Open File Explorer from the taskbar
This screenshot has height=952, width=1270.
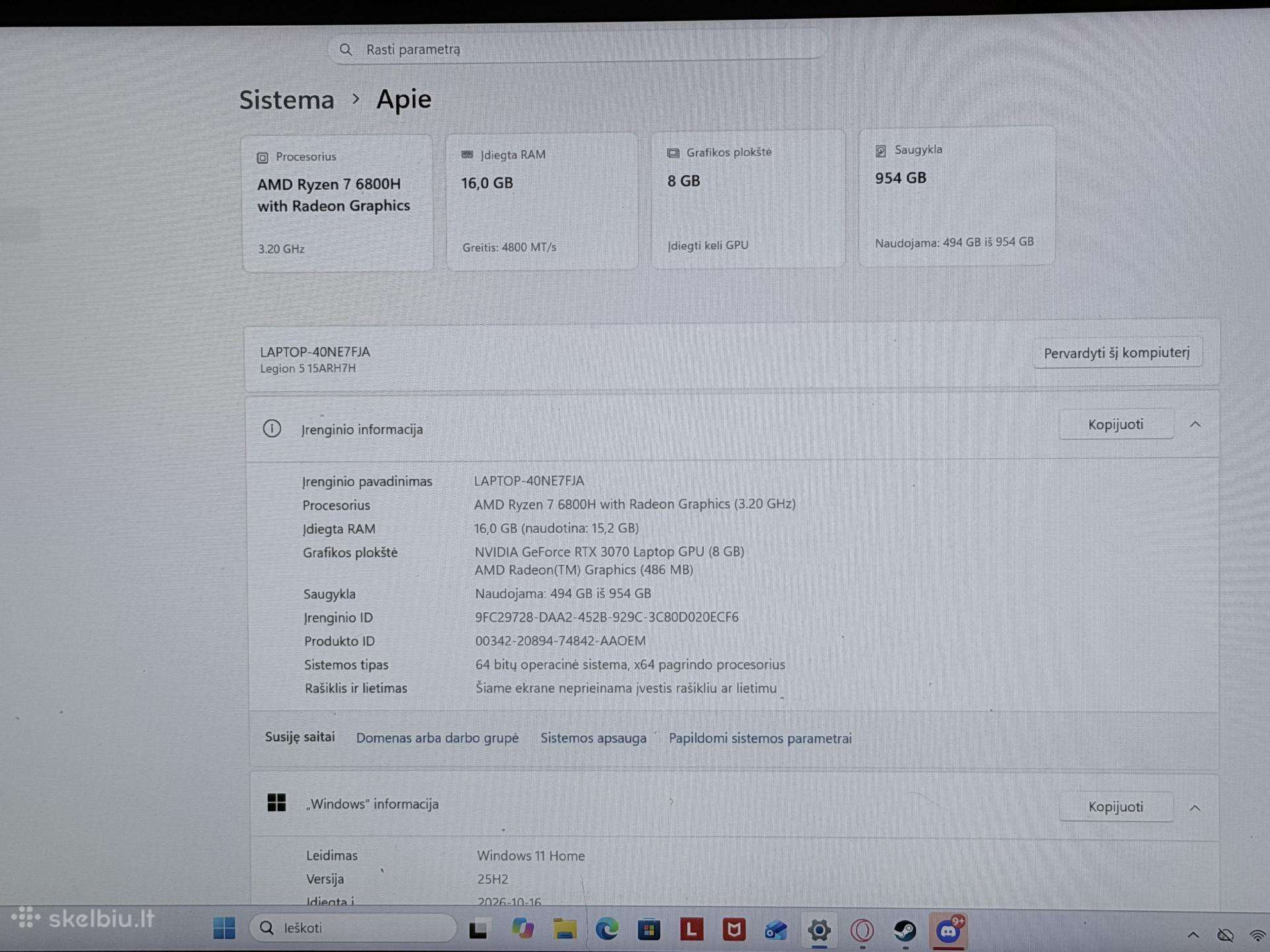pos(564,929)
